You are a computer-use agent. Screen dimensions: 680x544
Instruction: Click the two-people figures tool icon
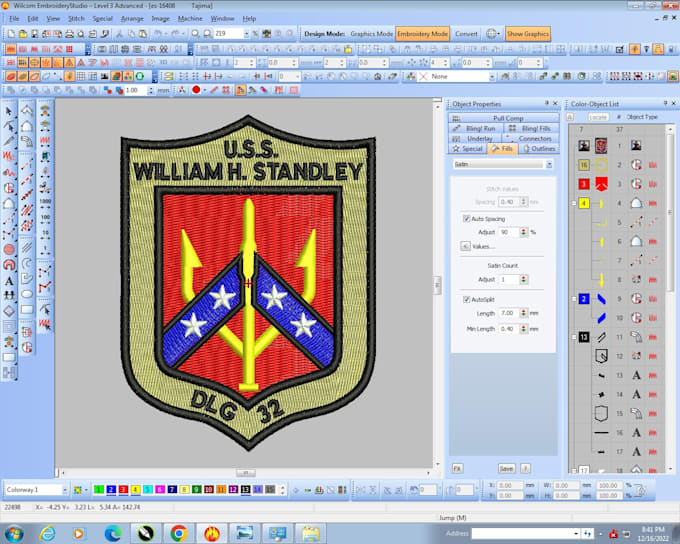(x=9, y=295)
